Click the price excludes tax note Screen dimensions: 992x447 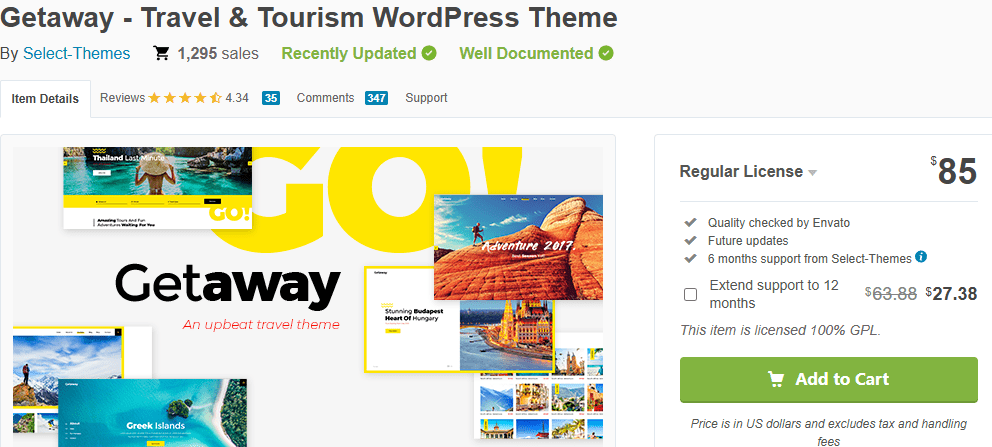(828, 432)
